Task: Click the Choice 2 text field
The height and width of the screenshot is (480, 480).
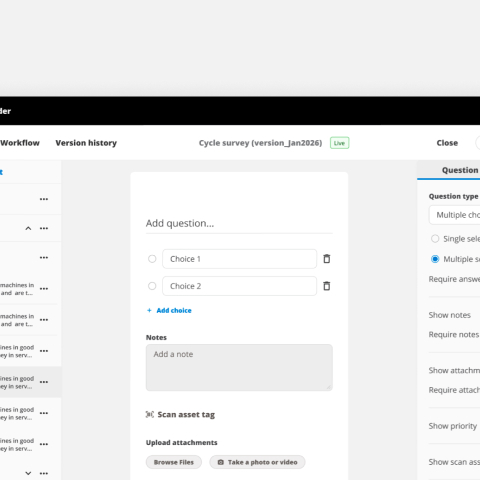Action: pyautogui.click(x=239, y=286)
